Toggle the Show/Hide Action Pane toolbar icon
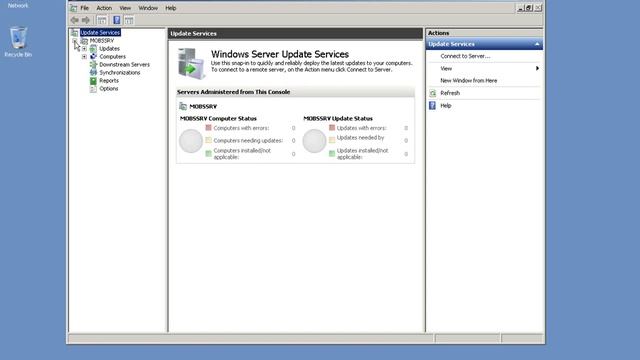 [x=129, y=20]
